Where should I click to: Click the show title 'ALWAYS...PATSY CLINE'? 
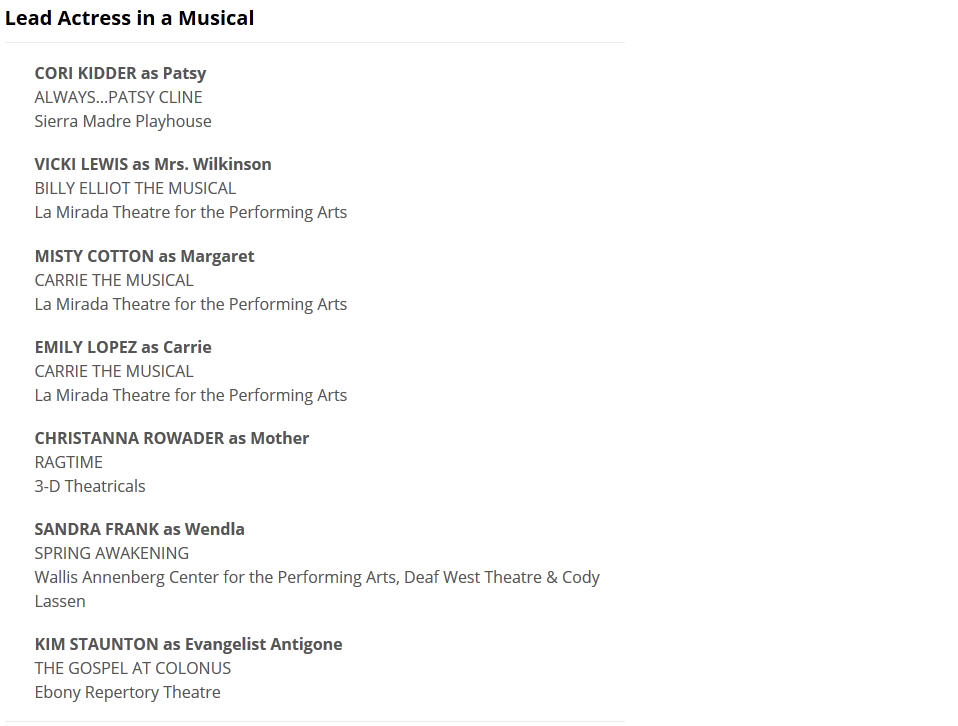click(x=118, y=97)
